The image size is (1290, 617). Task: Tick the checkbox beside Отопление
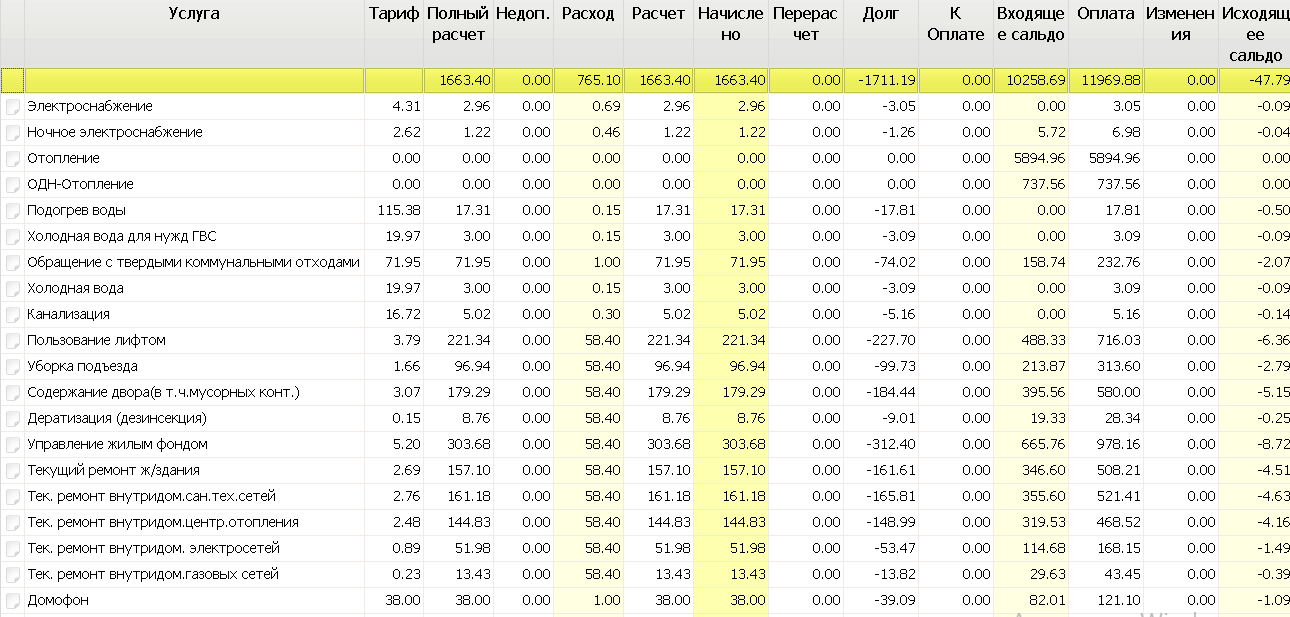tap(12, 158)
